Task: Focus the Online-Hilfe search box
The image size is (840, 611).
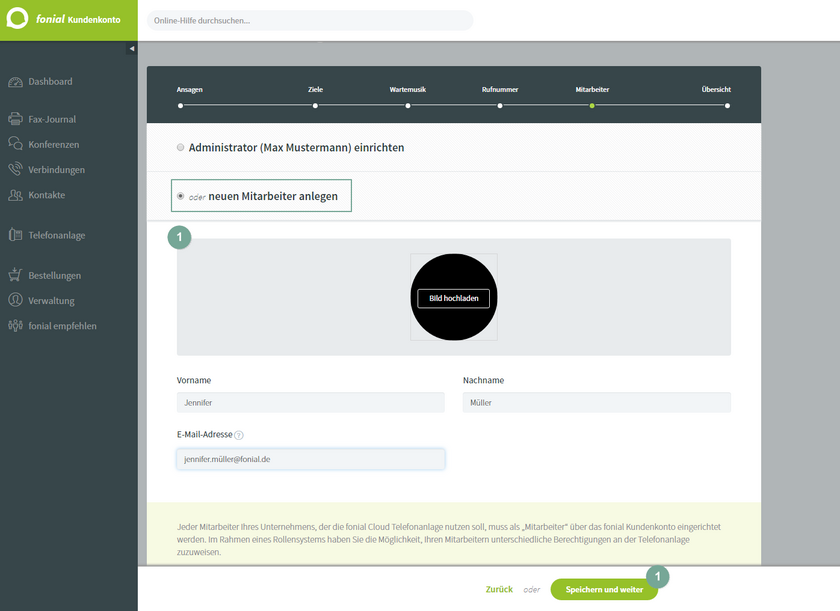Action: tap(310, 20)
